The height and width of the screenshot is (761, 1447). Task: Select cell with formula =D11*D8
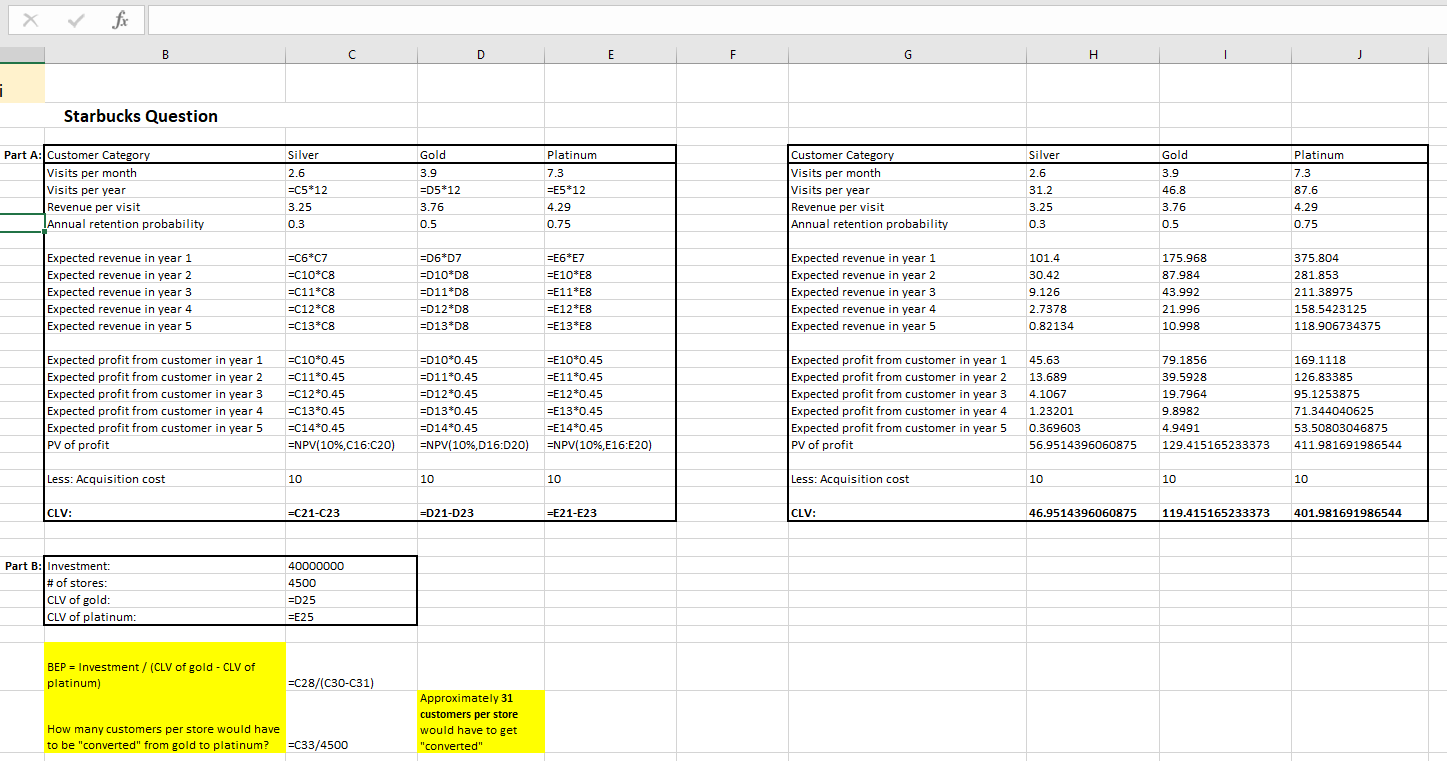[x=480, y=292]
